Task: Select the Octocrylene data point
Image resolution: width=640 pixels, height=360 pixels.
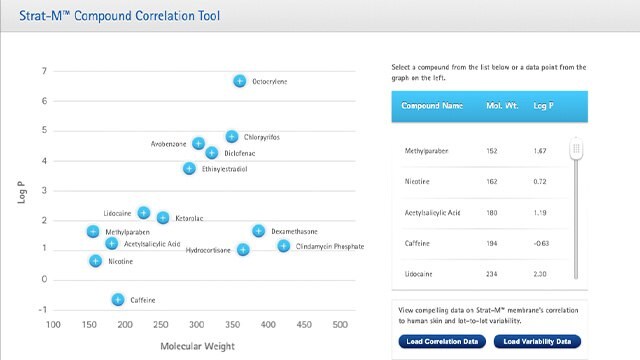Action: [240, 81]
